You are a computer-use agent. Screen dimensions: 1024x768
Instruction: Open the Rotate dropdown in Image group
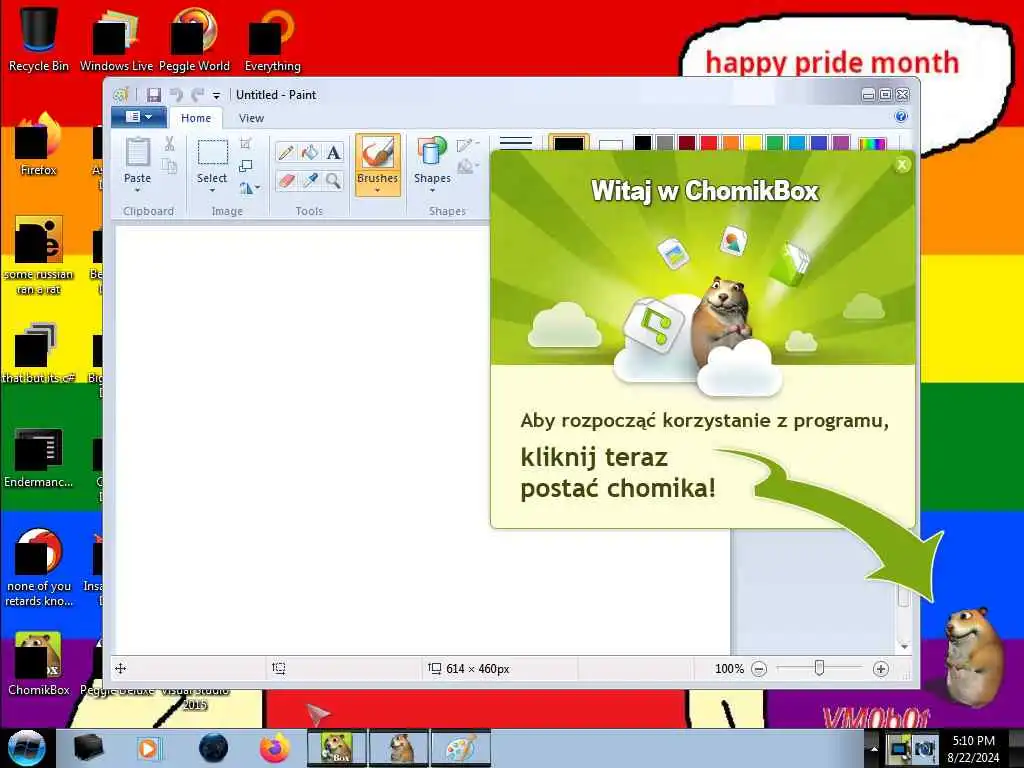pos(249,189)
